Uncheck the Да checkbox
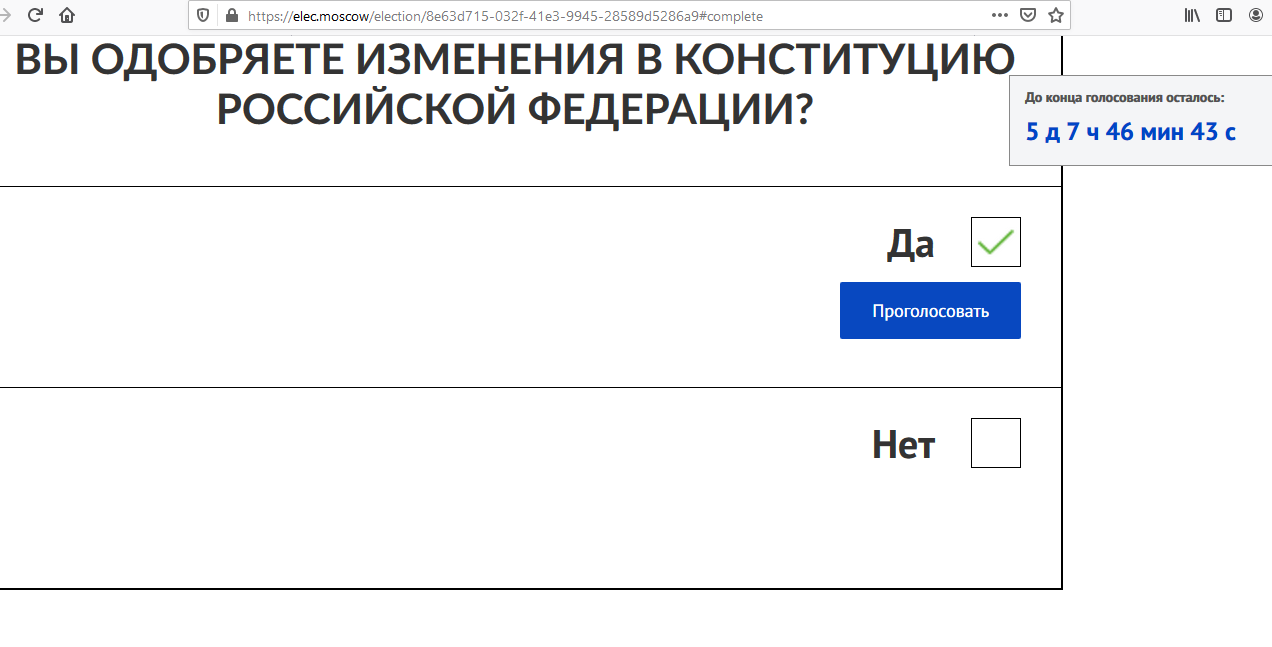 click(996, 242)
